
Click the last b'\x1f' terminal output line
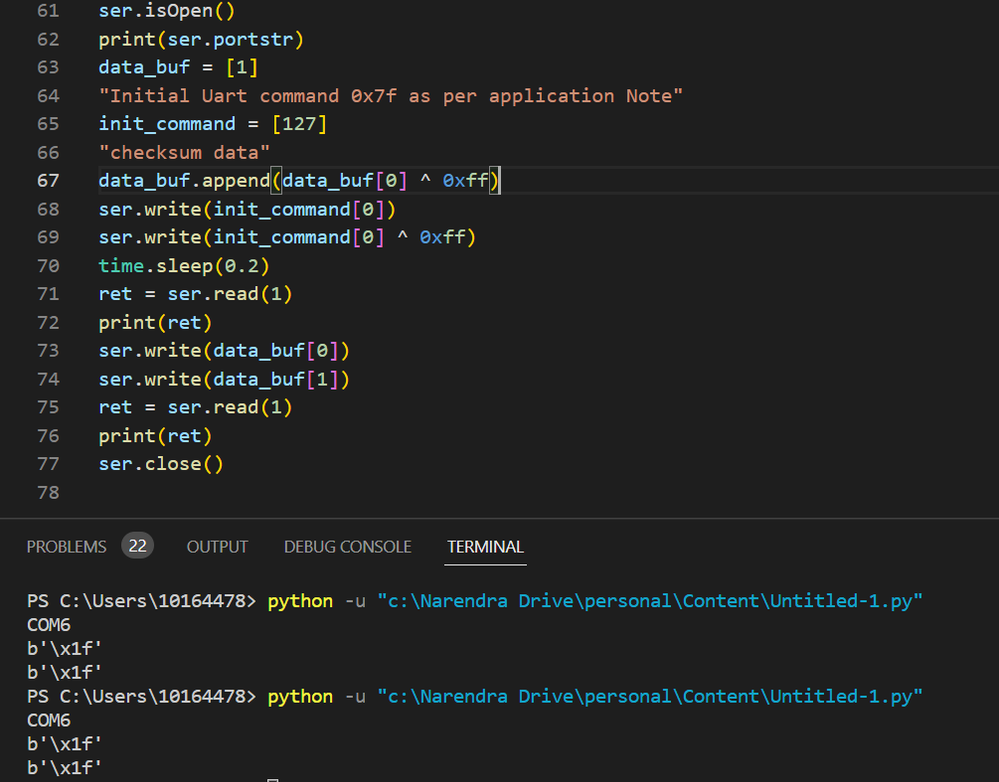(x=64, y=769)
